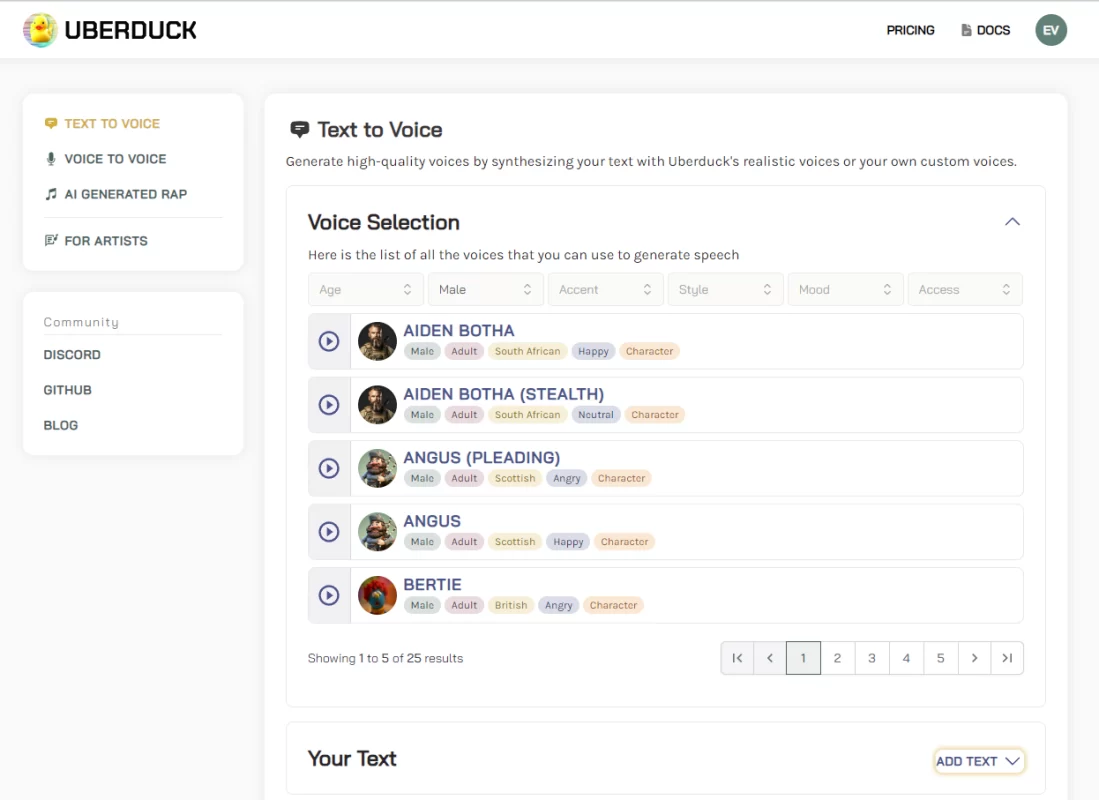Expand the Add Text dropdown button

pos(978,761)
